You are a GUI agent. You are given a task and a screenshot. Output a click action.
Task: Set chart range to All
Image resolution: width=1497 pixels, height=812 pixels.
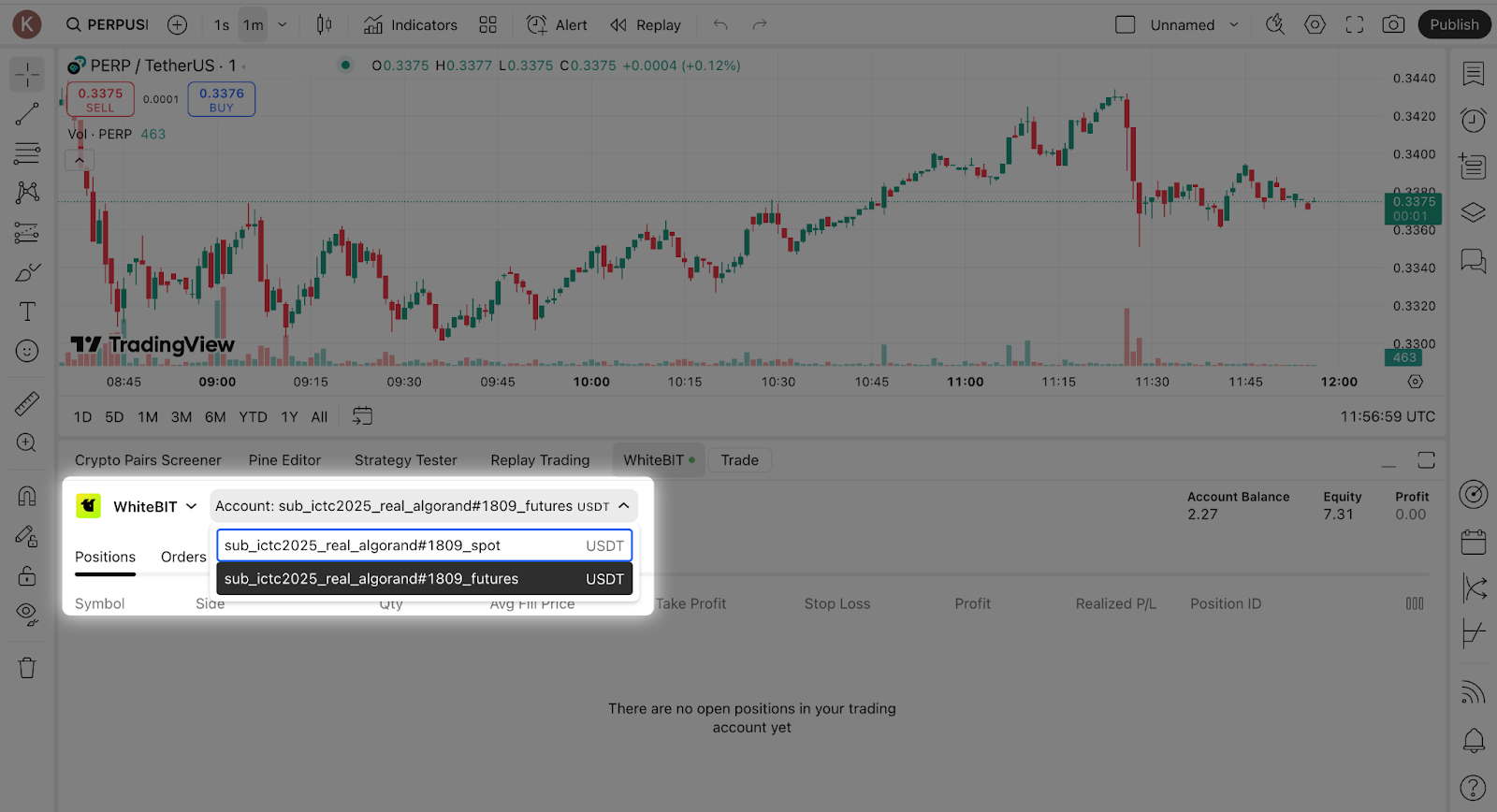click(320, 417)
